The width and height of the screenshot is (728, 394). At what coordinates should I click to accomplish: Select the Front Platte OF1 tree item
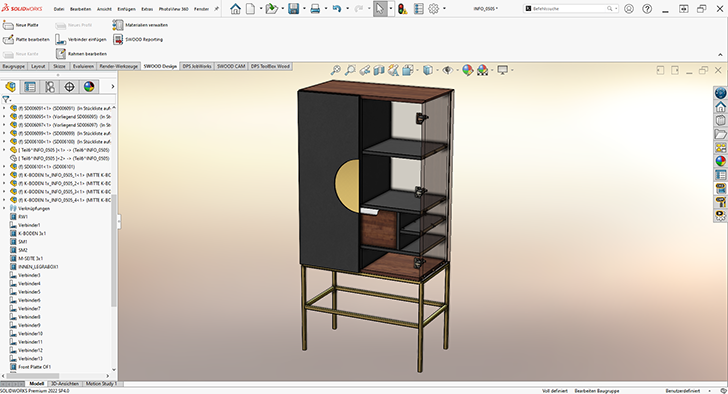(34, 367)
